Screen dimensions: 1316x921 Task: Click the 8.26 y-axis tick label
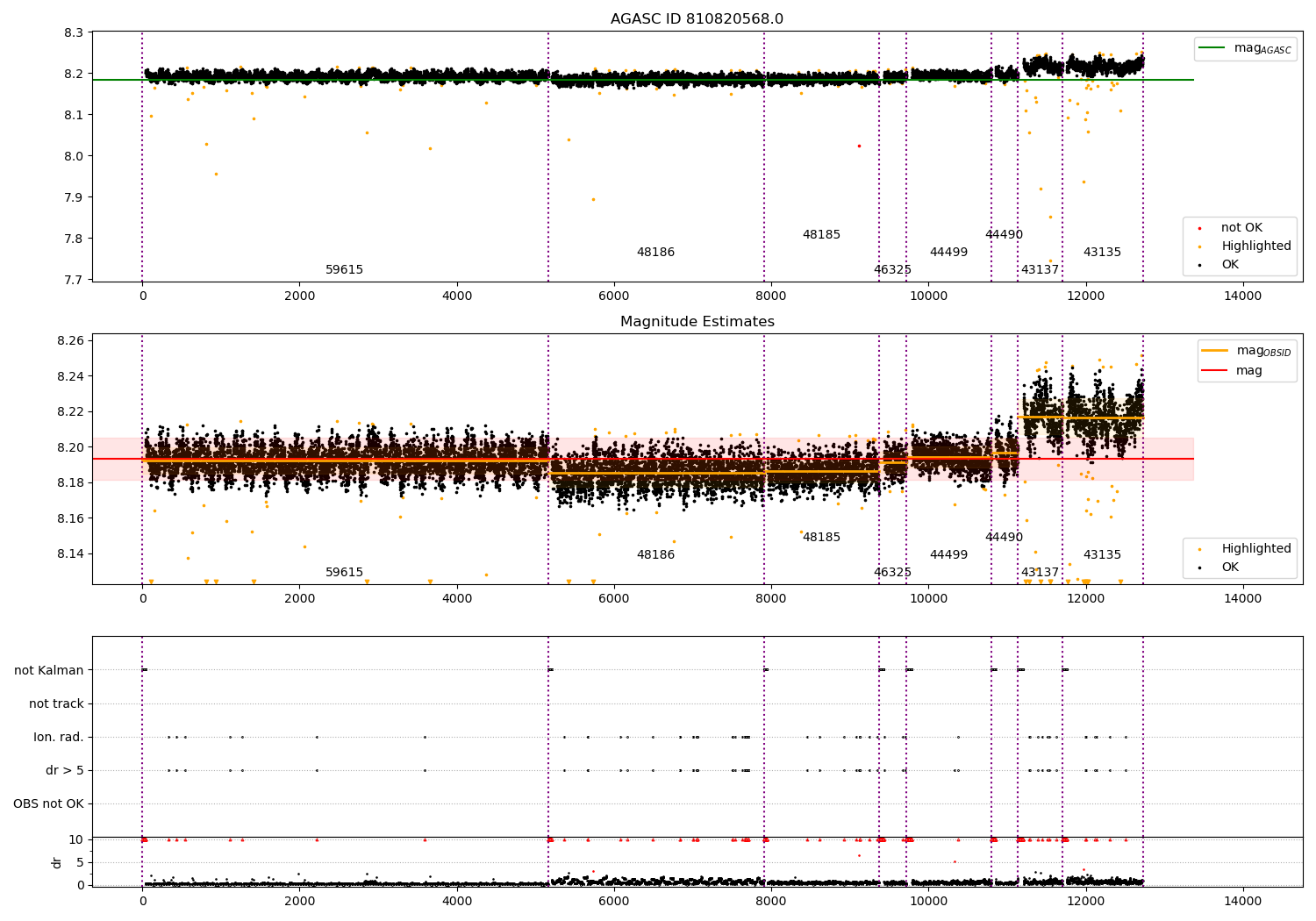click(x=71, y=340)
